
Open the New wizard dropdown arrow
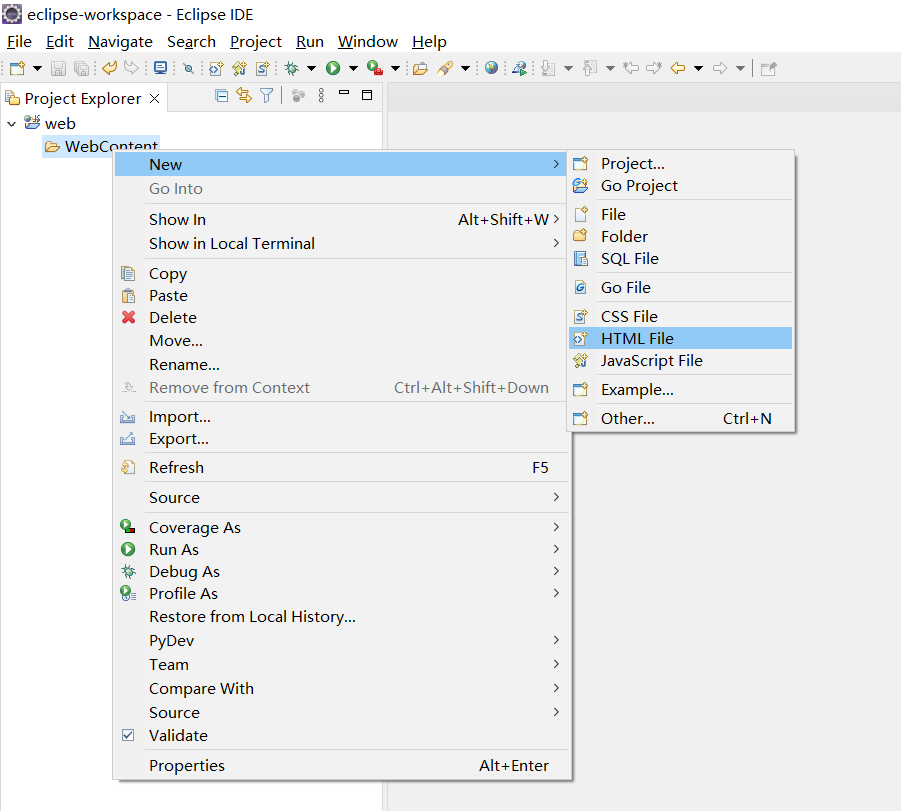click(x=37, y=68)
